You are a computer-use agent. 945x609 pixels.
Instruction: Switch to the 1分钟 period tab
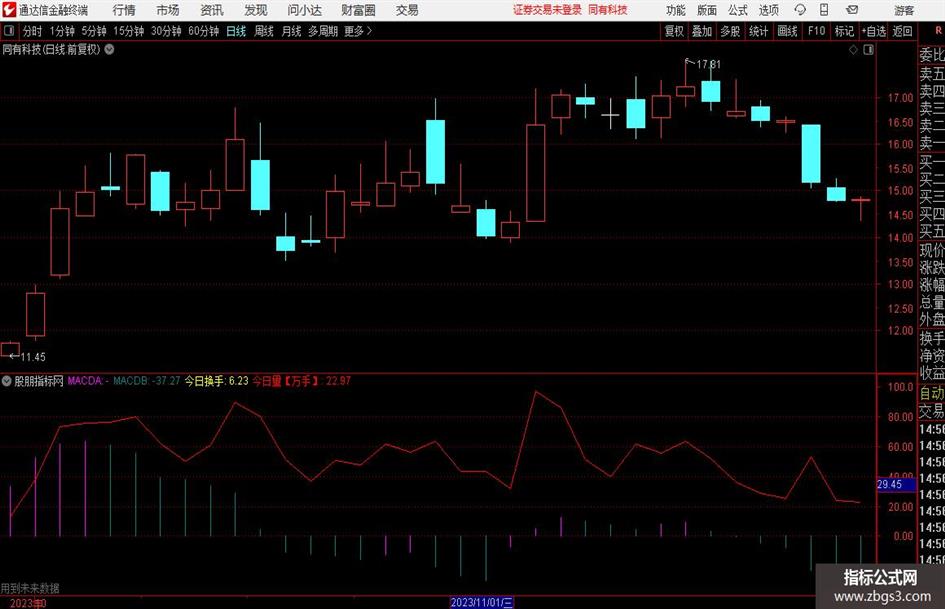coord(62,31)
